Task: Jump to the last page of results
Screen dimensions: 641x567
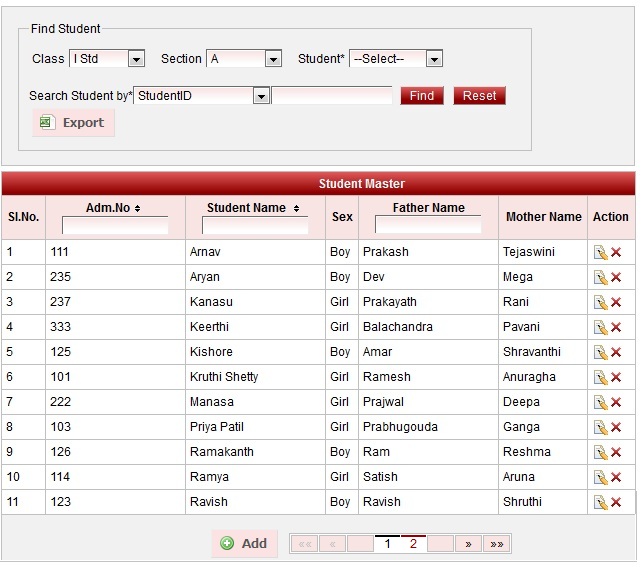Action: click(496, 544)
